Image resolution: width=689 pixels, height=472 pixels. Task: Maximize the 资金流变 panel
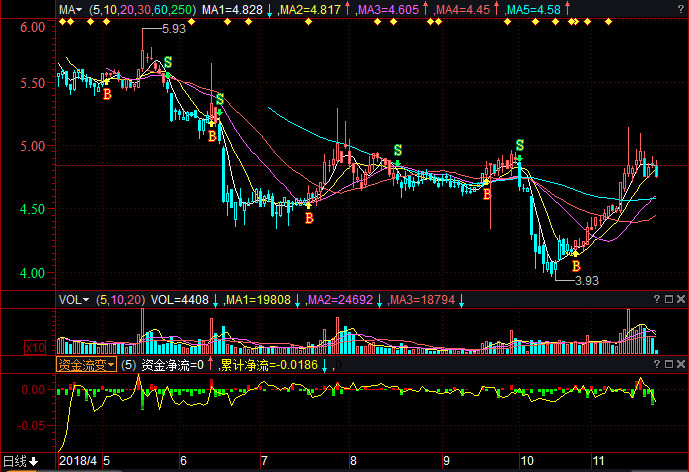coord(667,365)
